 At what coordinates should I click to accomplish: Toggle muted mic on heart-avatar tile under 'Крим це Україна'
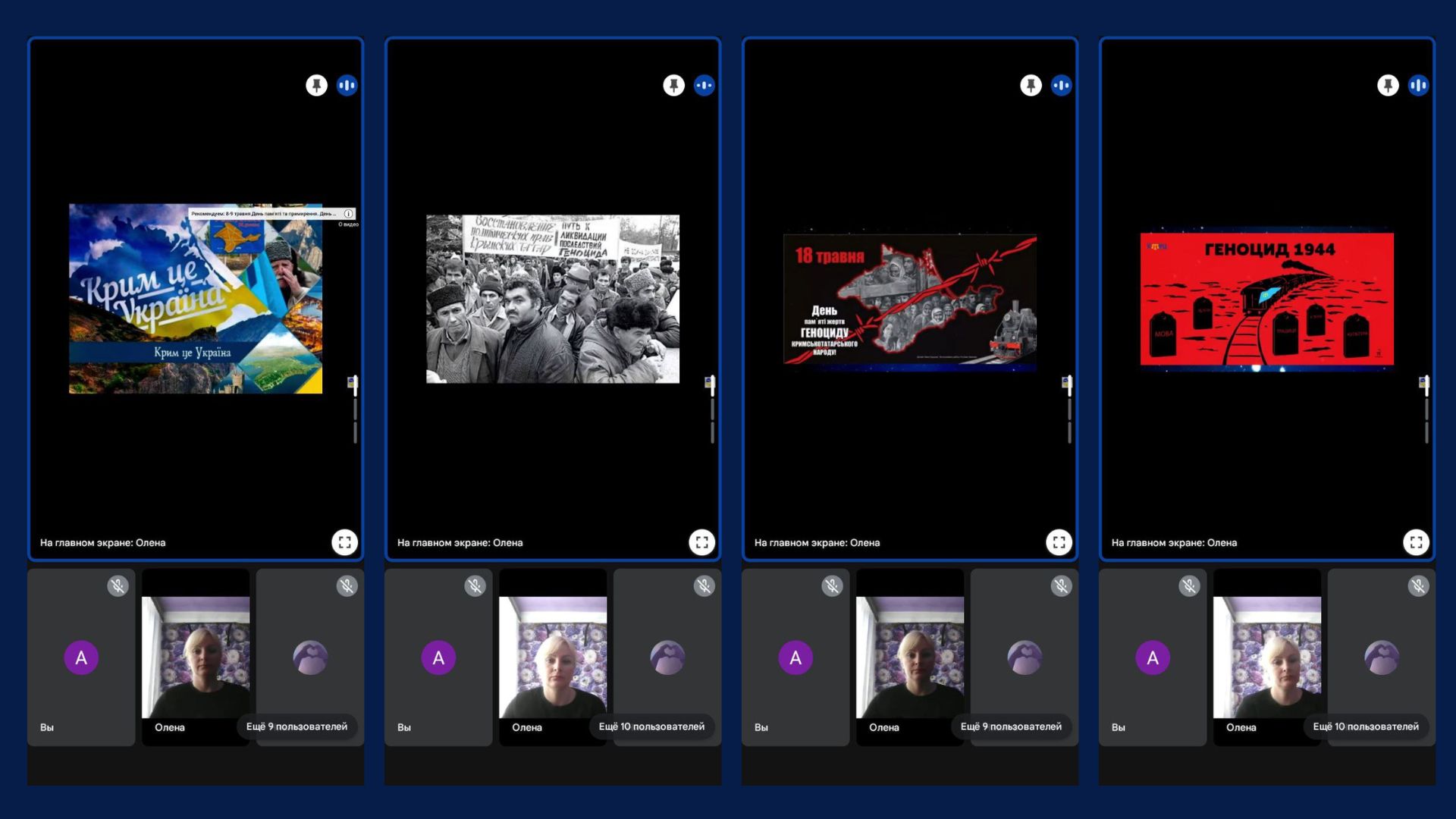click(347, 585)
